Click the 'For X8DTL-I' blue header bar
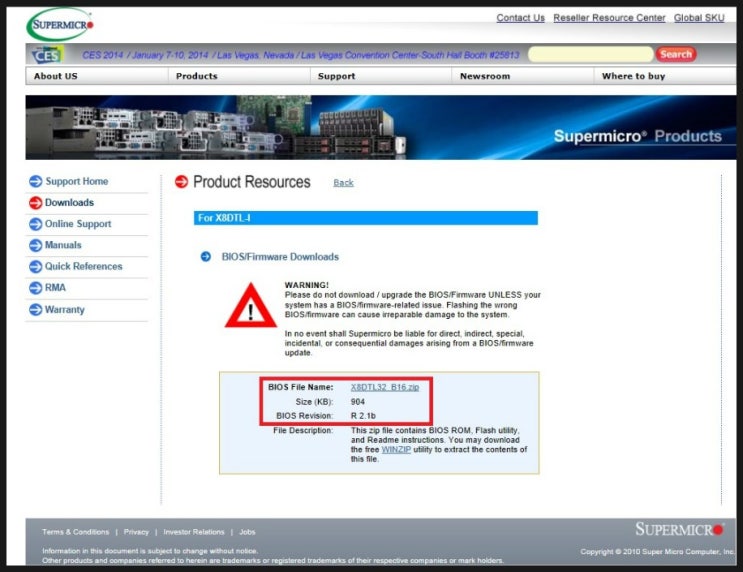This screenshot has width=743, height=572. (366, 218)
